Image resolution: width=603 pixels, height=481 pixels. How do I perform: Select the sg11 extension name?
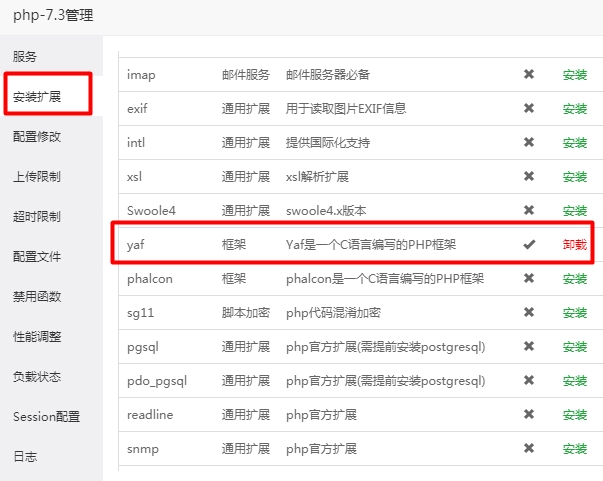click(140, 313)
